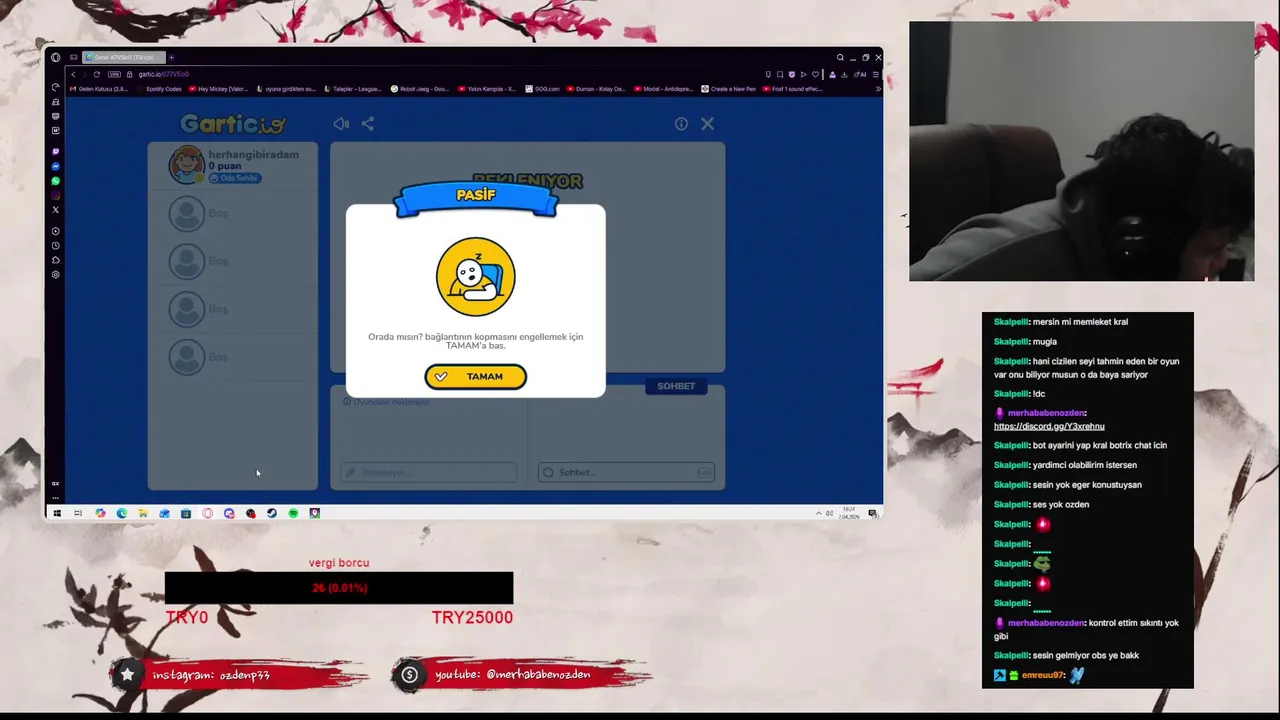Select the SOHBET tab
This screenshot has height=720, width=1280.
click(676, 386)
